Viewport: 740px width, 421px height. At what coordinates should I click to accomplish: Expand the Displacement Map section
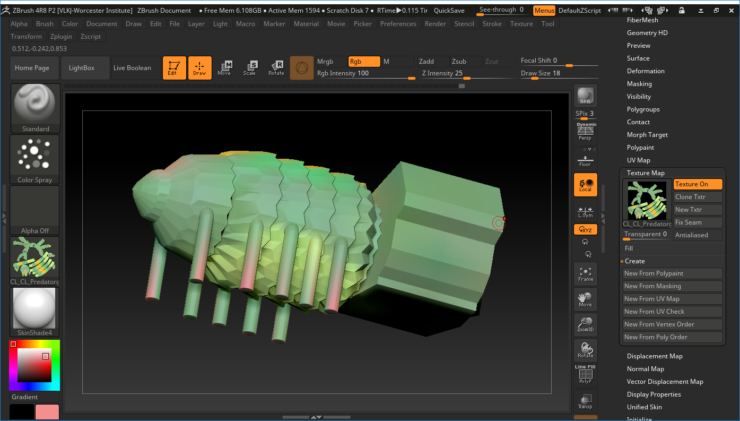pyautogui.click(x=654, y=356)
